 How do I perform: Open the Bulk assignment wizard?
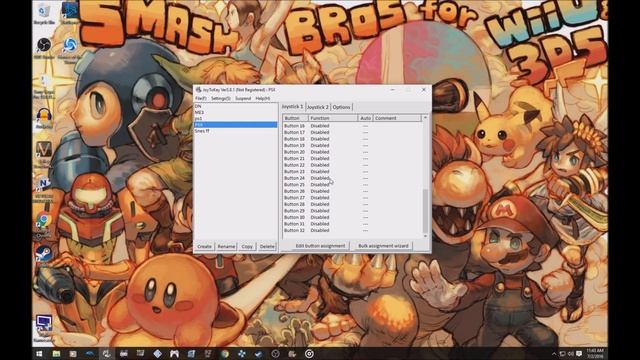[x=383, y=246]
